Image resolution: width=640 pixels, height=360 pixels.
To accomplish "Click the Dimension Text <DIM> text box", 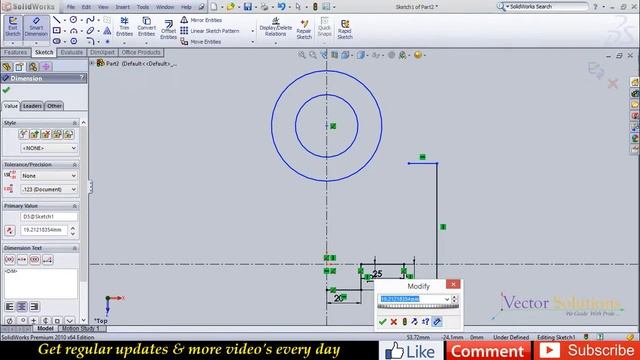I will 40,283.
